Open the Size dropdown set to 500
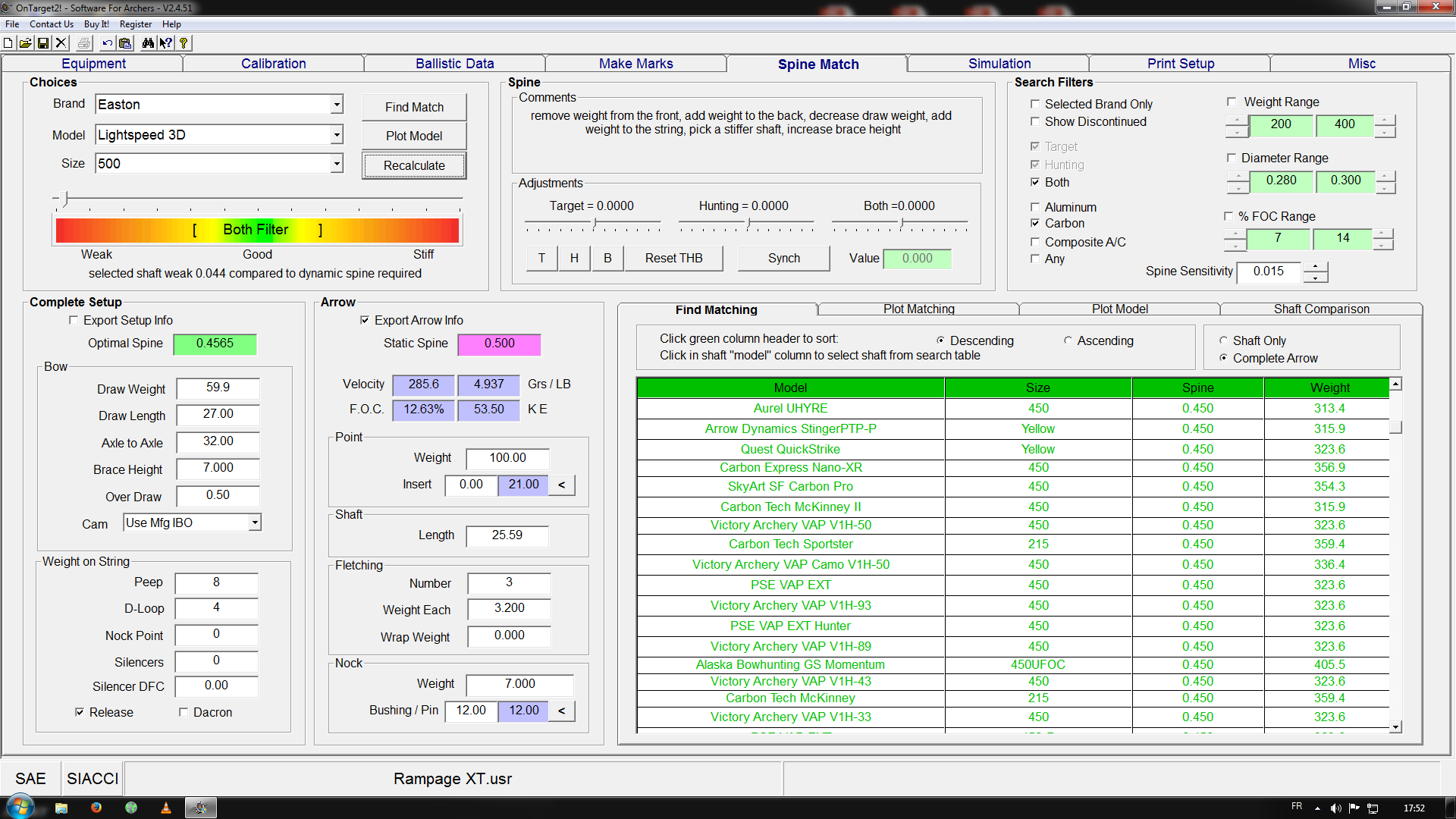The width and height of the screenshot is (1456, 819). point(337,164)
